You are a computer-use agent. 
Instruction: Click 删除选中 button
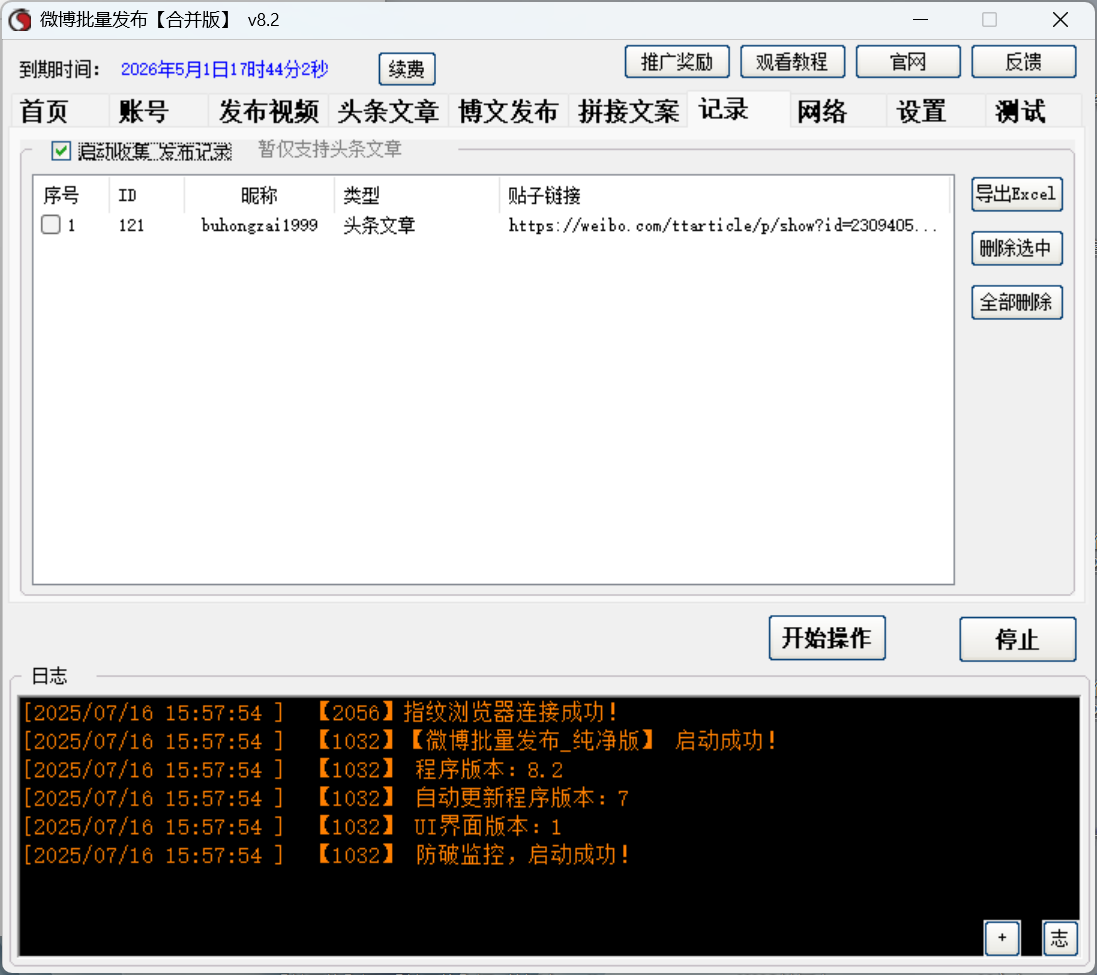tap(1017, 248)
